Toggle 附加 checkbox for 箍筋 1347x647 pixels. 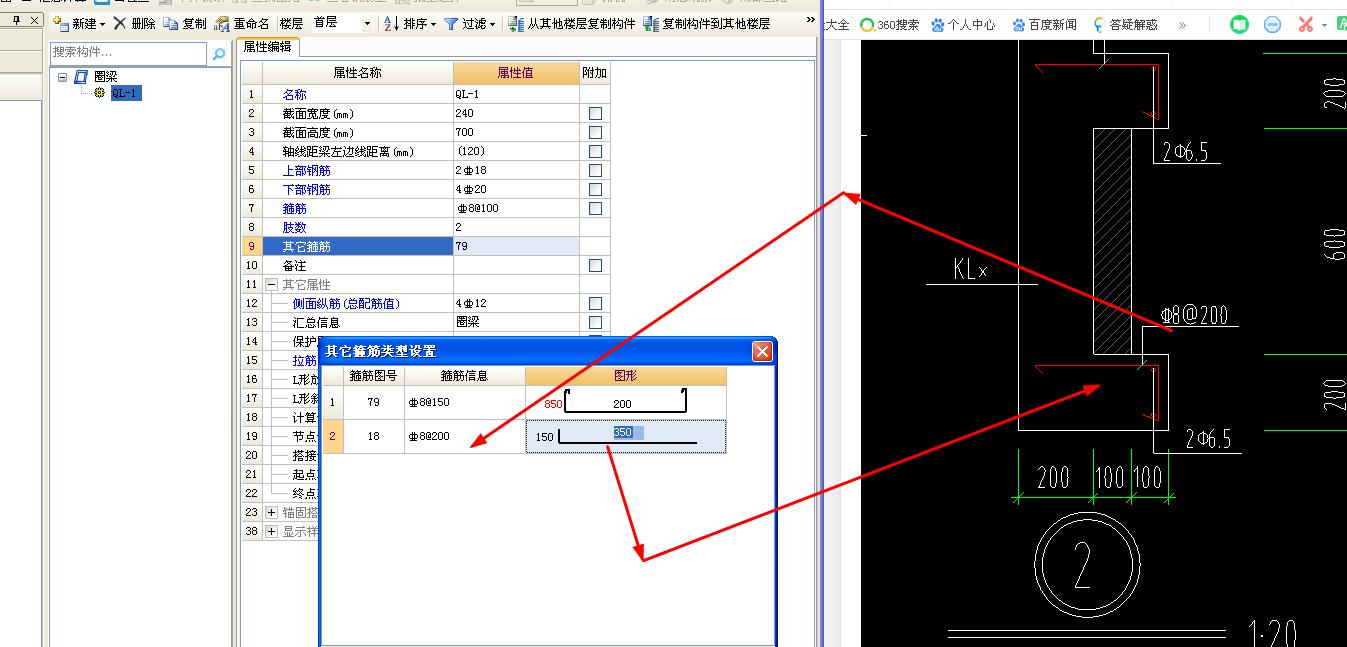[595, 208]
